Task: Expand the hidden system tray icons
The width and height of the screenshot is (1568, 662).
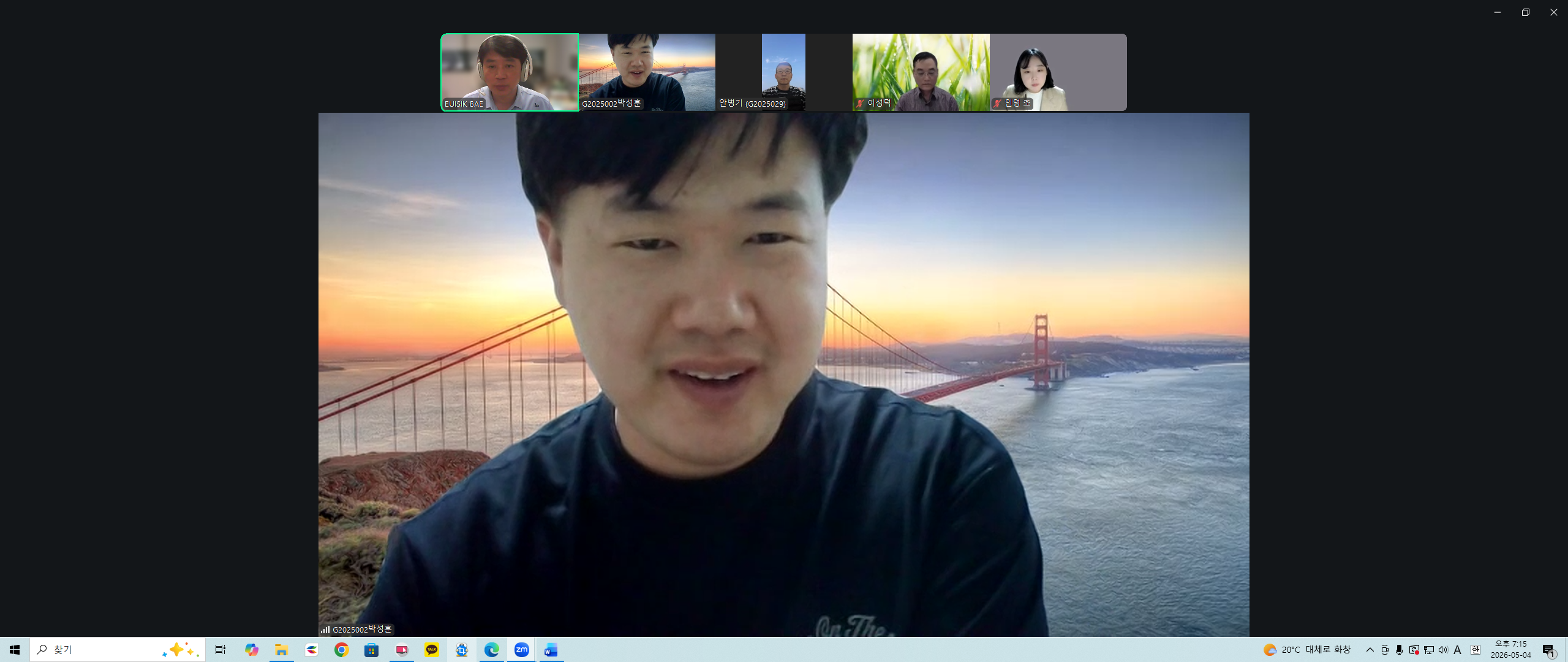Action: [x=1370, y=650]
